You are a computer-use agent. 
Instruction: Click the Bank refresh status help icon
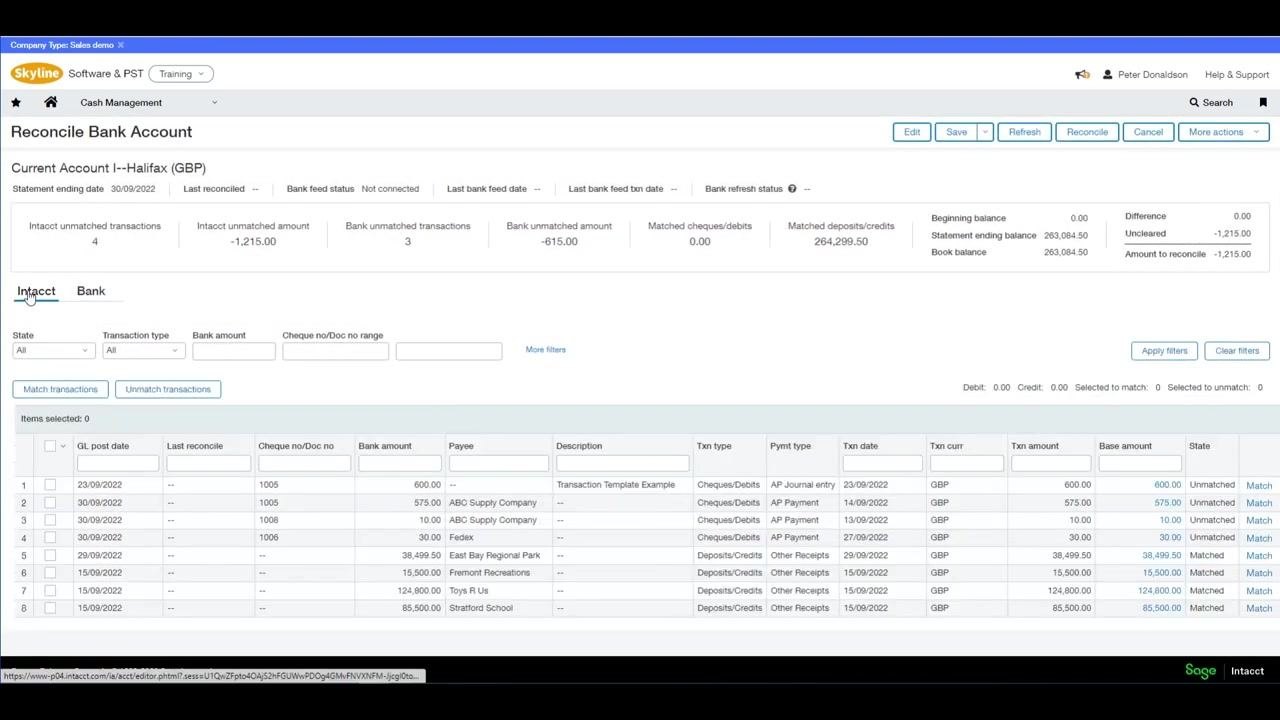coord(792,189)
